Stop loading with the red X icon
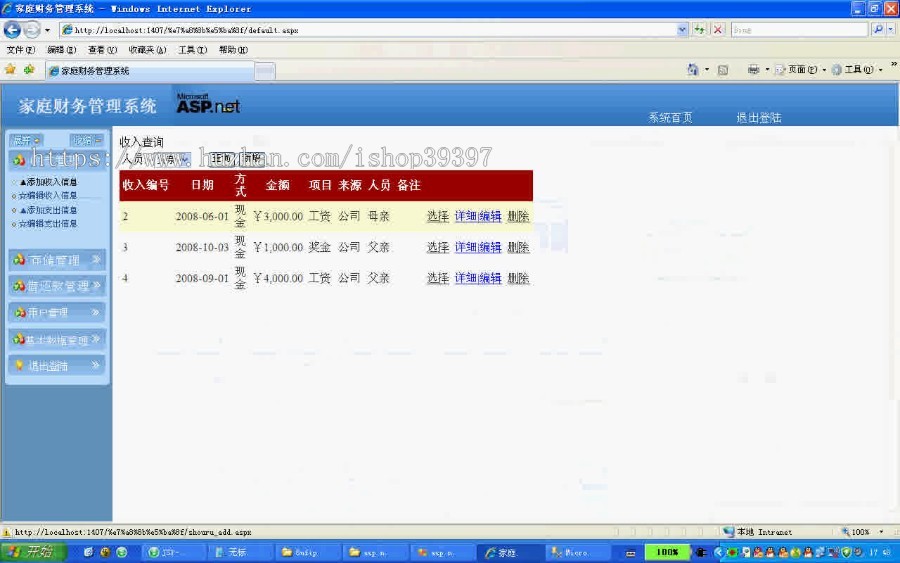 pos(717,30)
